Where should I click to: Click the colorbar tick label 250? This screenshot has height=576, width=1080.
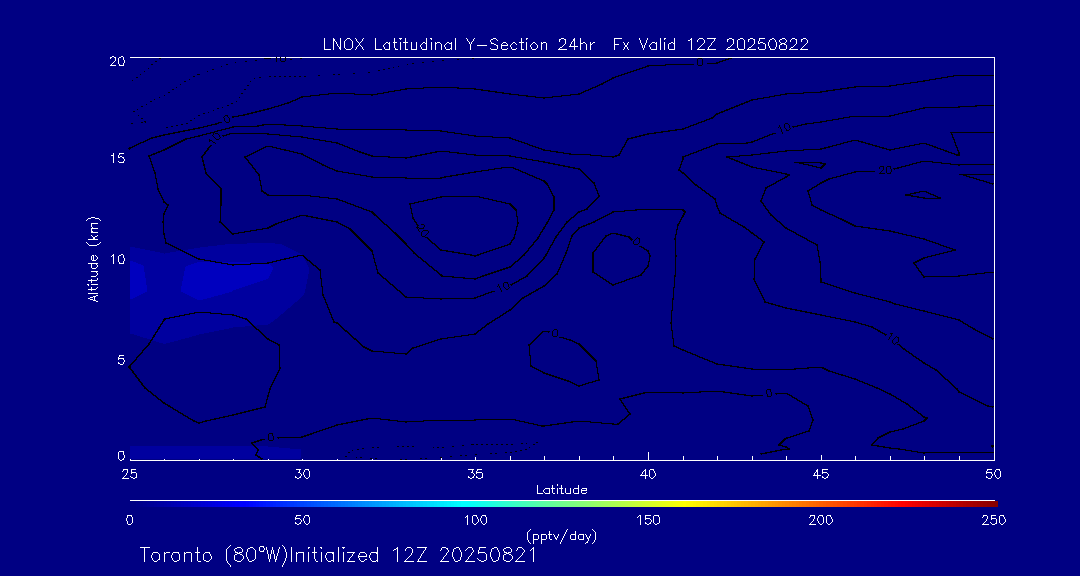click(x=993, y=520)
